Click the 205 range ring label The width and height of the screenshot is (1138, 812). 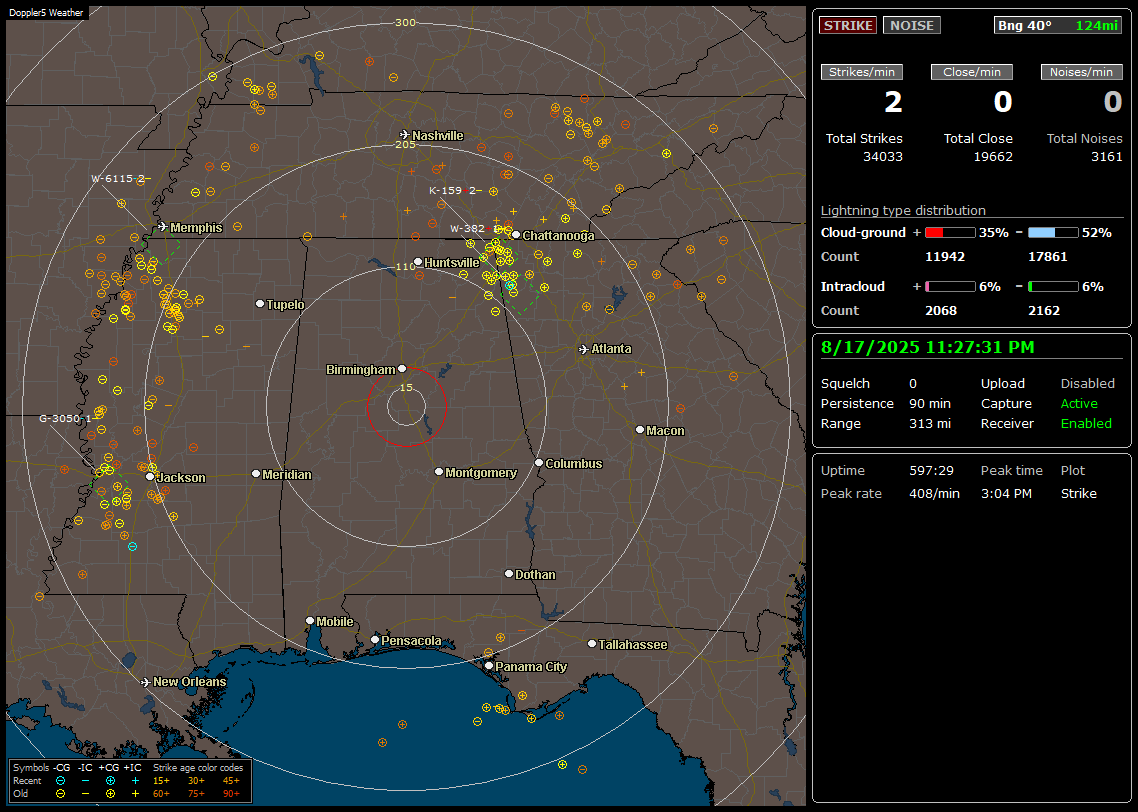coord(405,144)
